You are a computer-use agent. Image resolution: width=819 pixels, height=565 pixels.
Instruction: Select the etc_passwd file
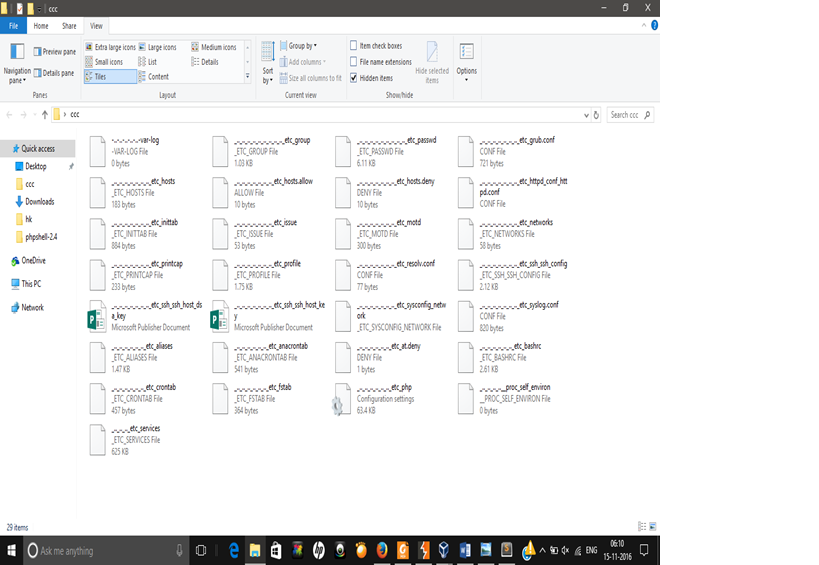[x=389, y=151]
